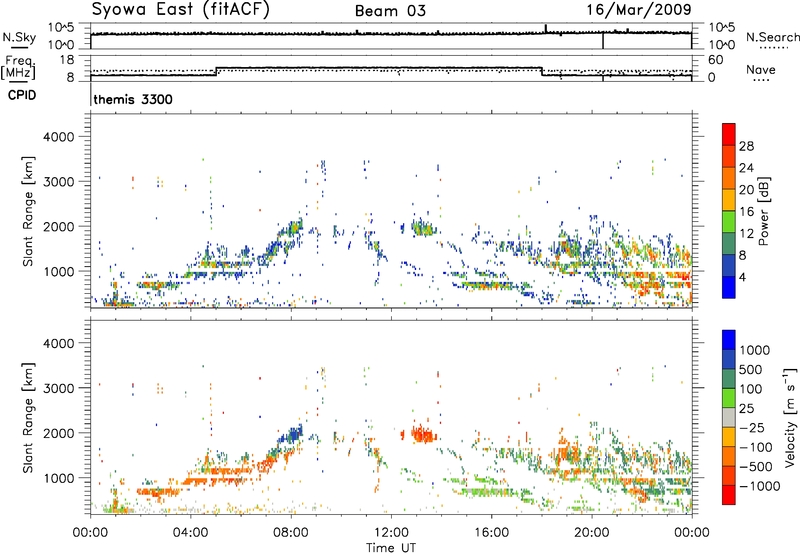Pick the orange -500 to -100 velocity swatch
Screen dimensions: 800x554
tap(729, 456)
